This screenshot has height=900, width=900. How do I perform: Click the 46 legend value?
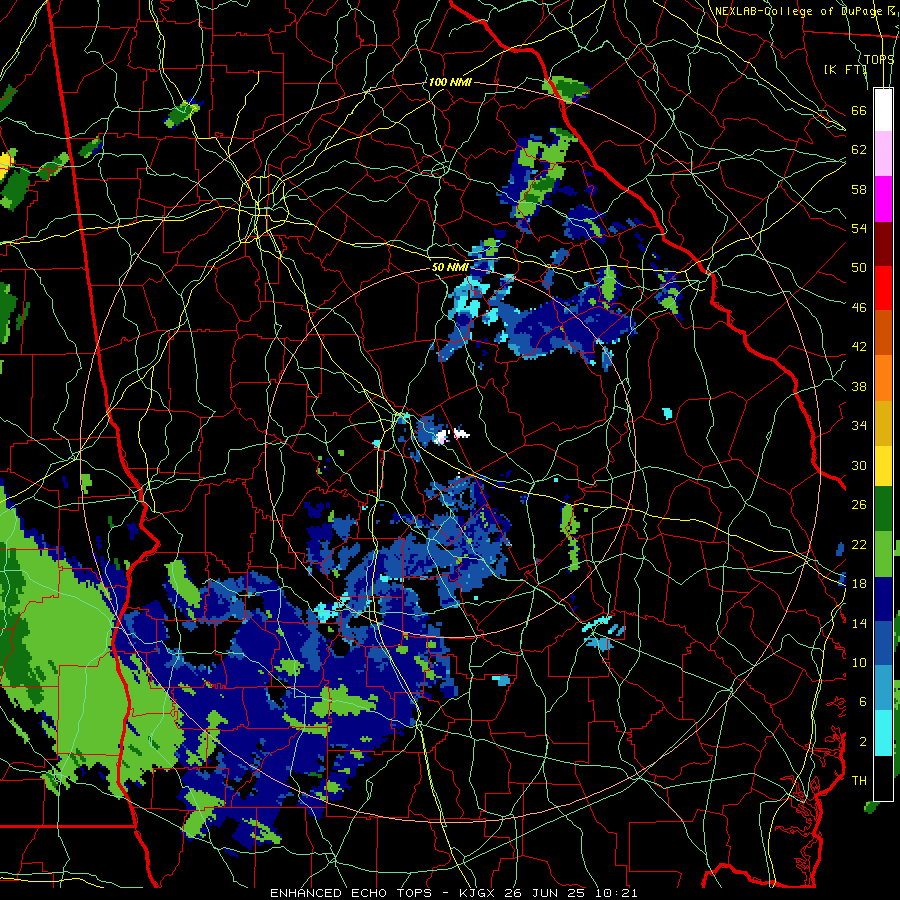tap(859, 308)
